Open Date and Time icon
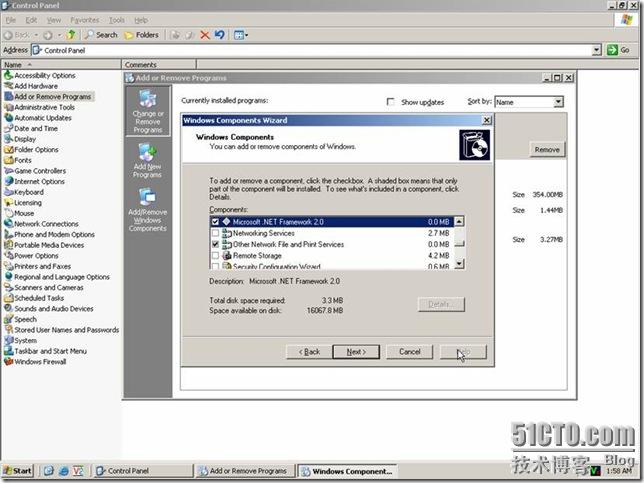The width and height of the screenshot is (644, 483). [9, 129]
